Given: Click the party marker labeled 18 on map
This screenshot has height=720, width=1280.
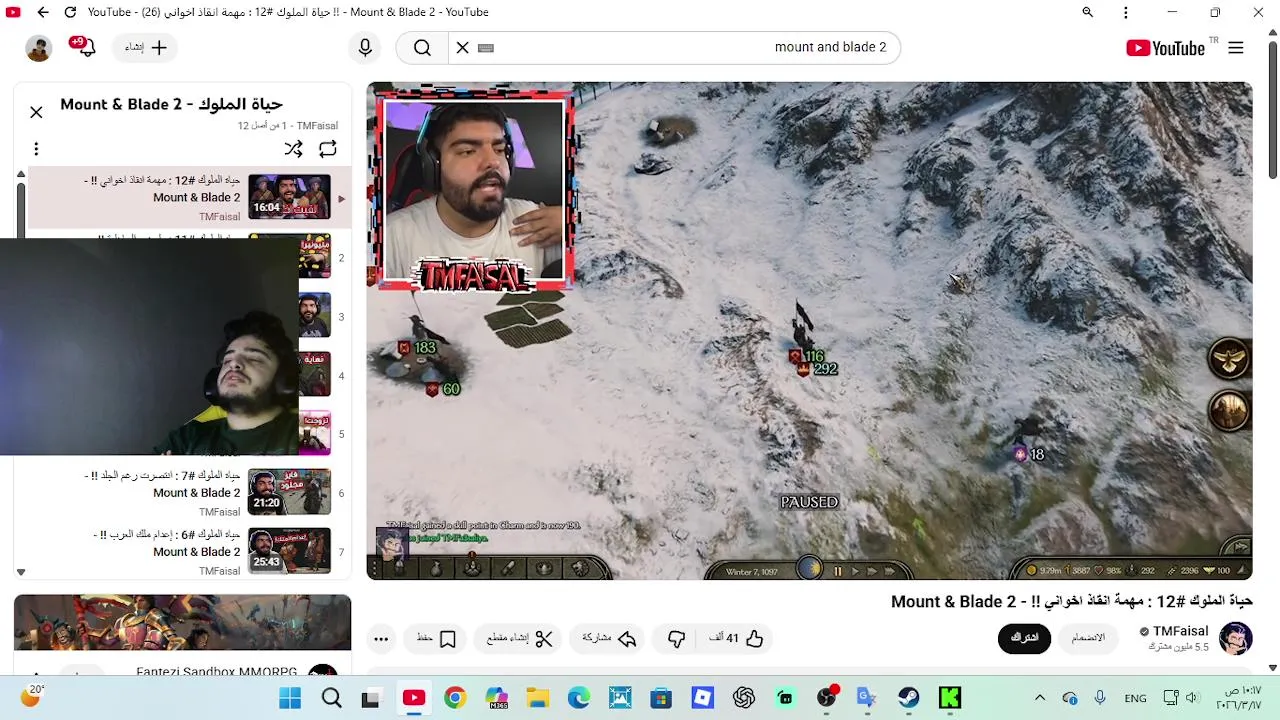Looking at the screenshot, I should coord(1029,454).
